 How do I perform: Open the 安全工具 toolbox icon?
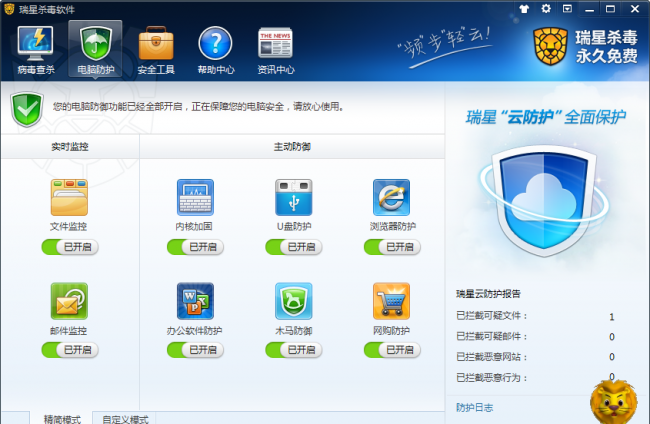coord(156,43)
